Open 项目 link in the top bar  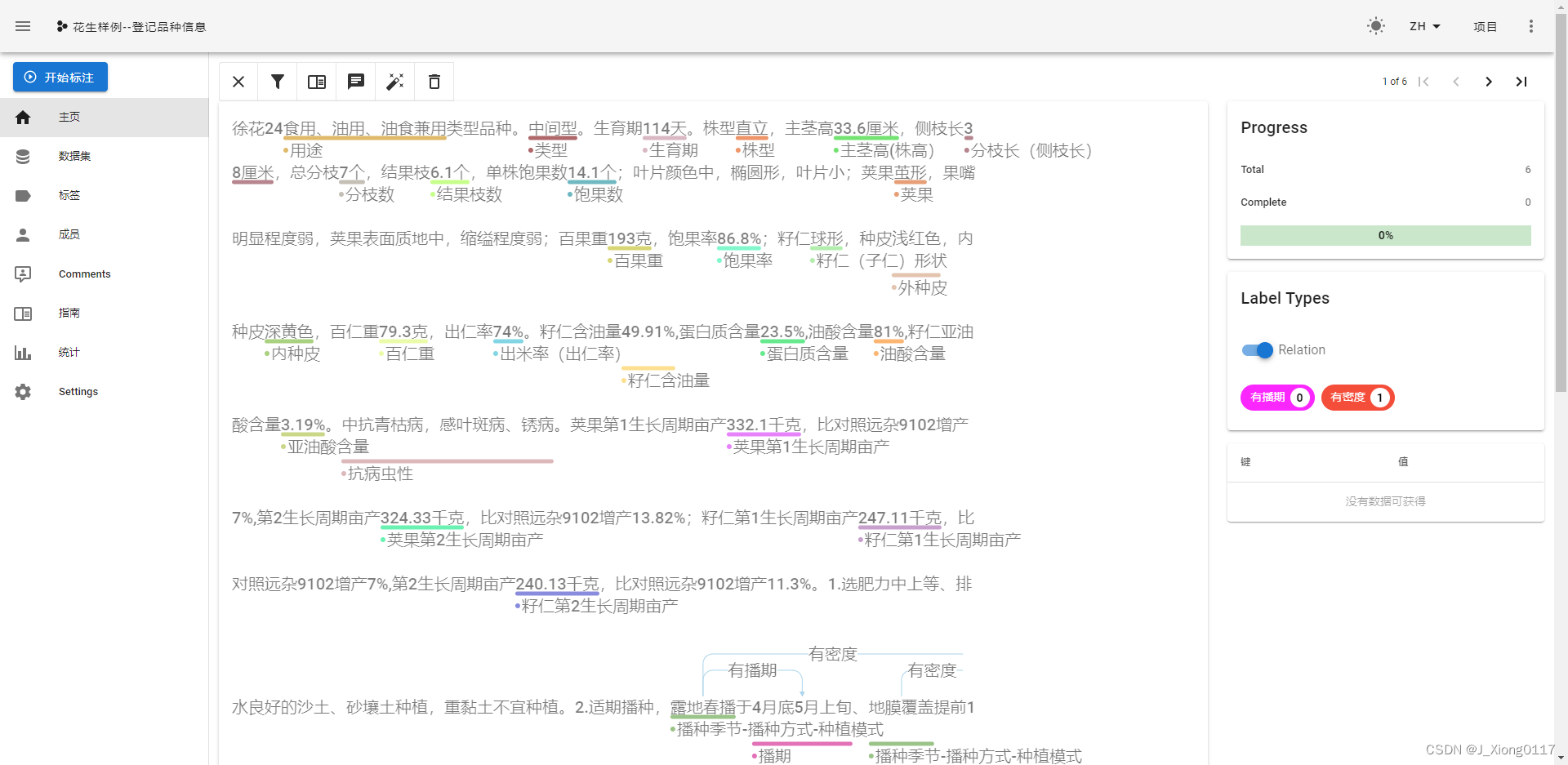(x=1486, y=25)
